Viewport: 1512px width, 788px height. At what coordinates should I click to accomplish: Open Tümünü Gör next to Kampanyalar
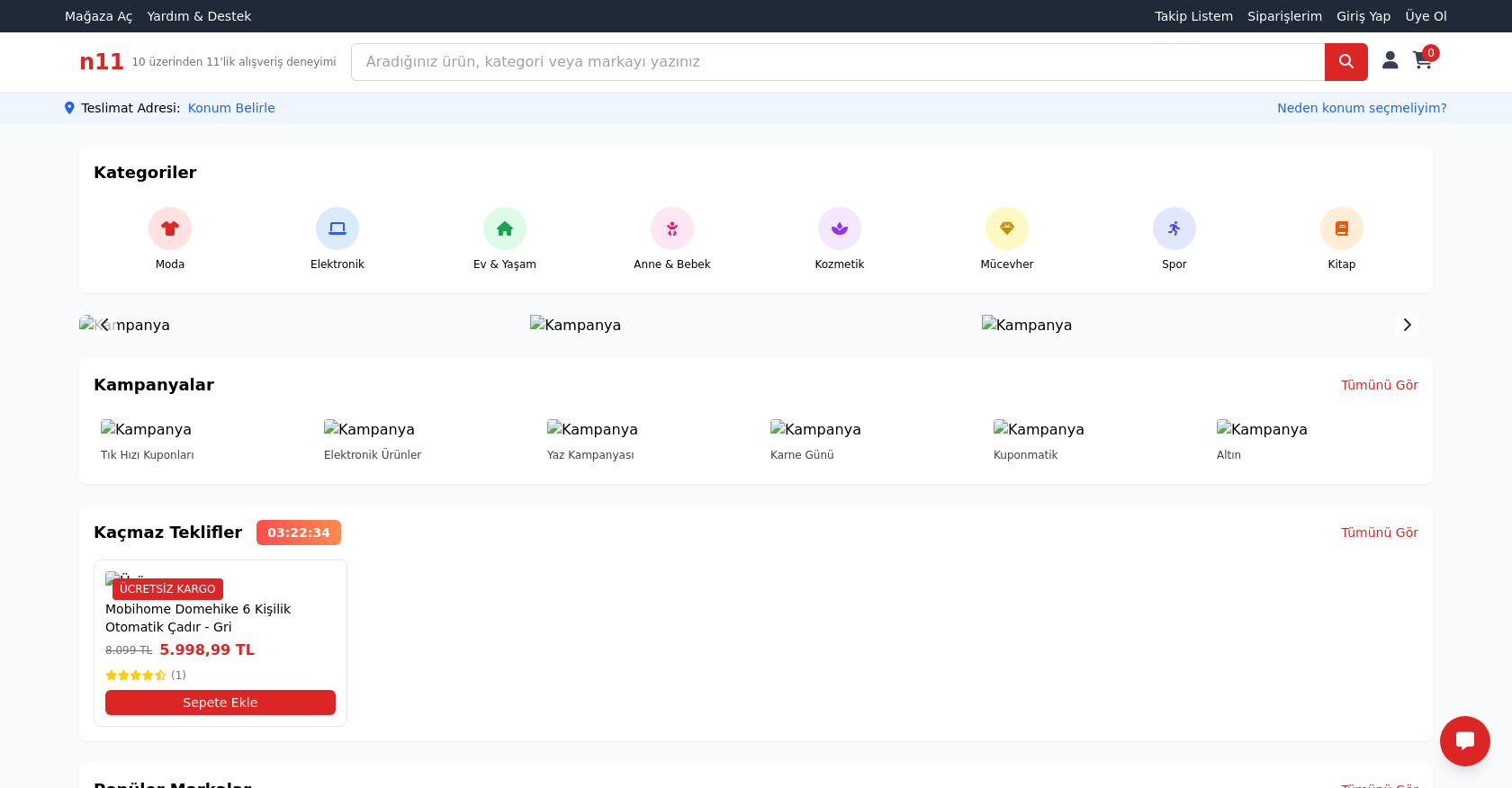click(1379, 385)
